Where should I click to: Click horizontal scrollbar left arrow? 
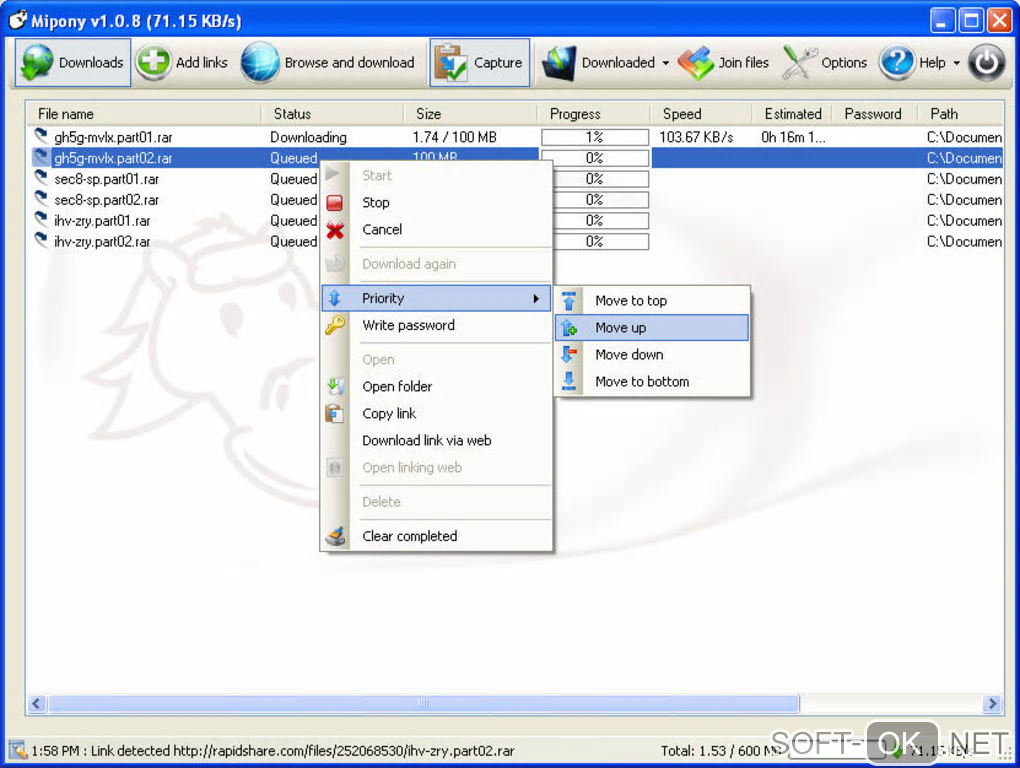(36, 704)
